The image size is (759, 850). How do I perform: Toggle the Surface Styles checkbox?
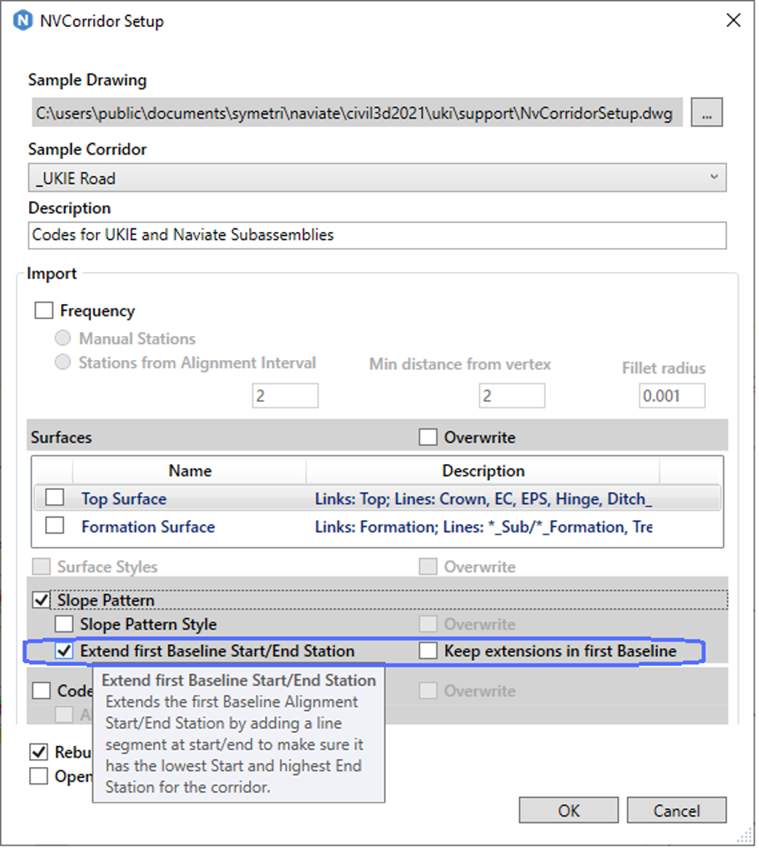click(42, 566)
